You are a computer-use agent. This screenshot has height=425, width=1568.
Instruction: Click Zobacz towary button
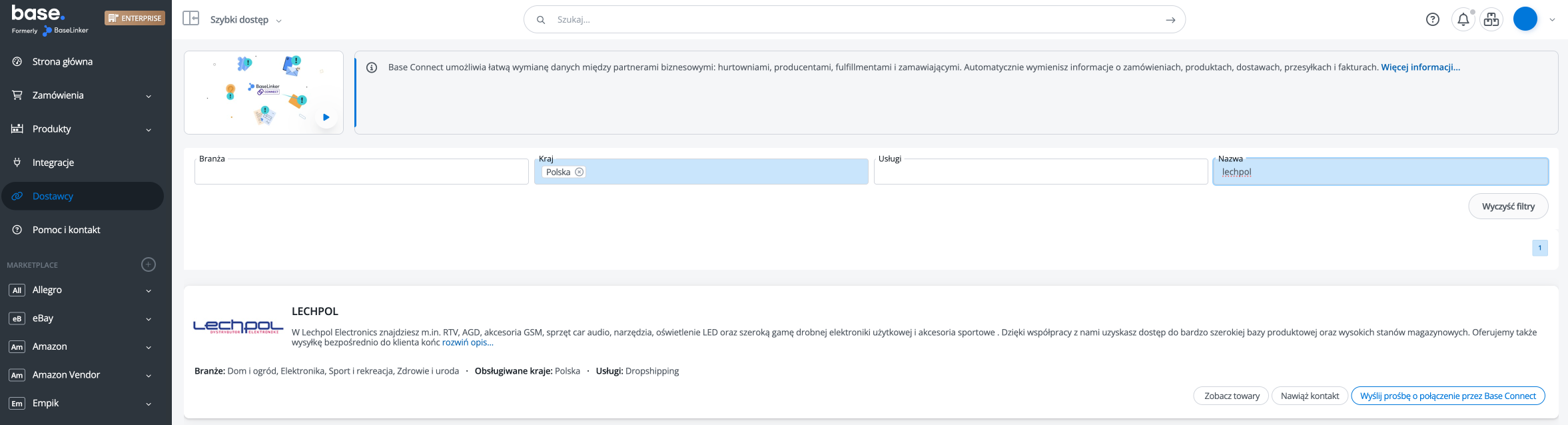[x=1232, y=396]
